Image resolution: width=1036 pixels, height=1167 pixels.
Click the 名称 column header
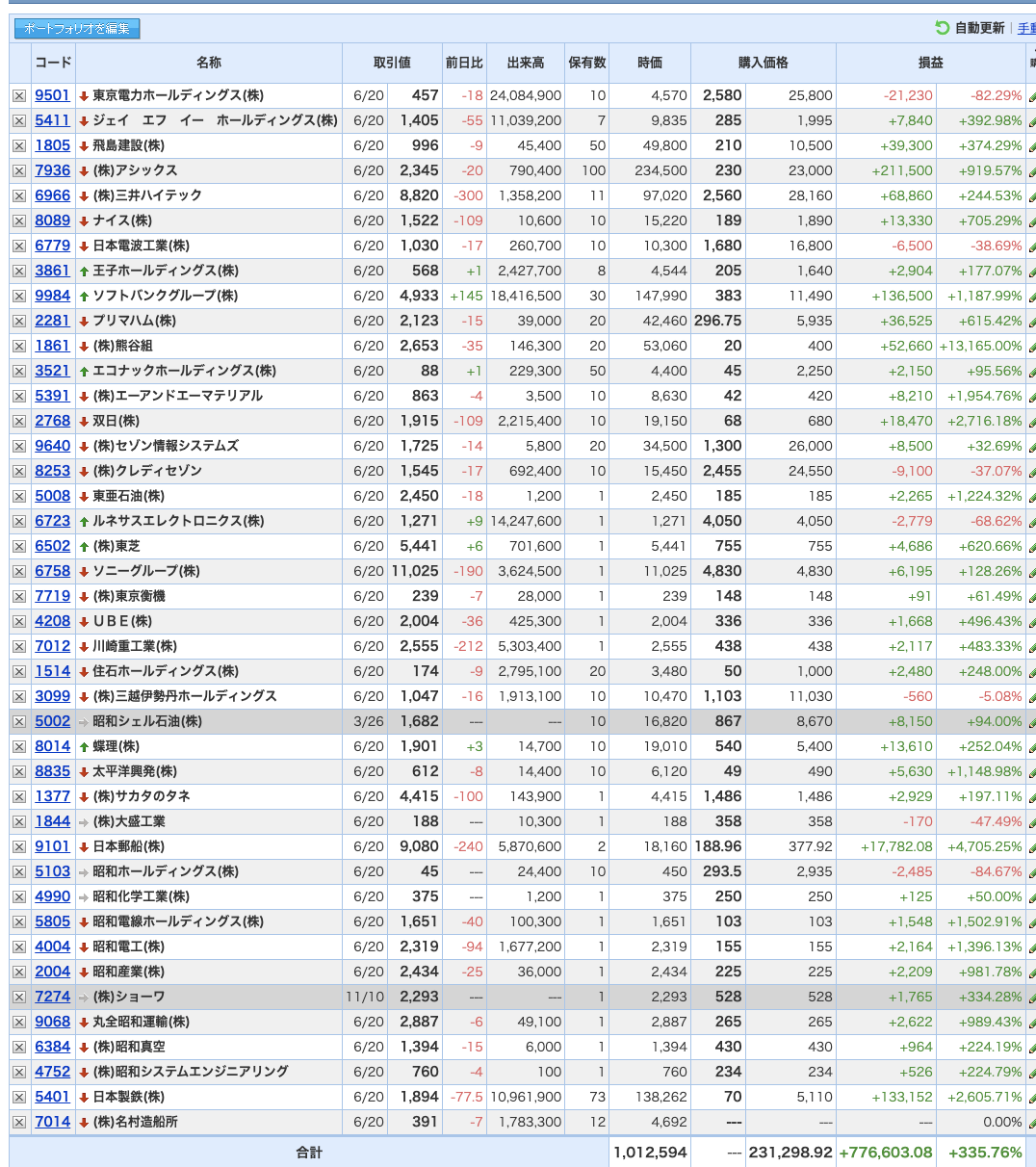tap(209, 63)
